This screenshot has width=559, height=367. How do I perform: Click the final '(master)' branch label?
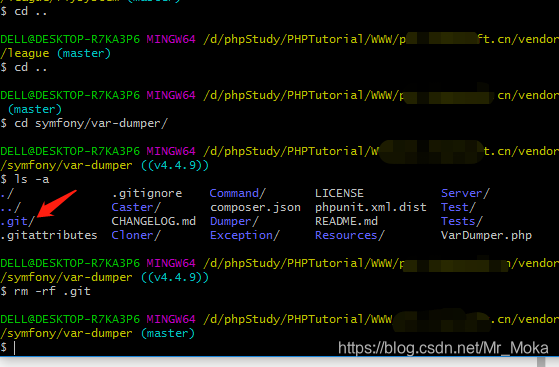(x=168, y=333)
